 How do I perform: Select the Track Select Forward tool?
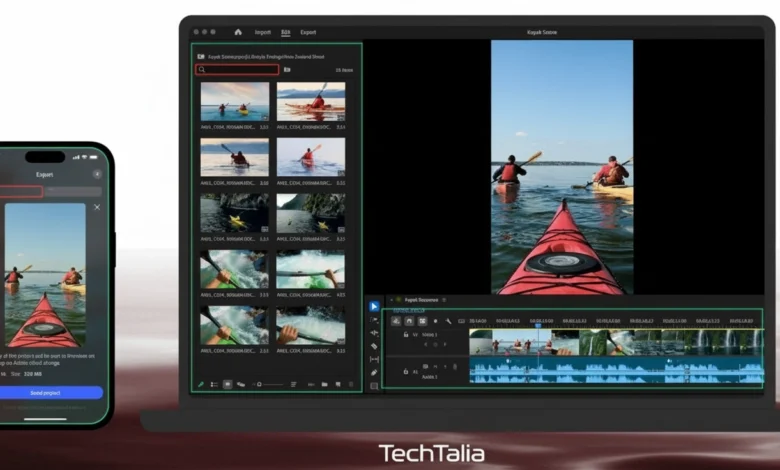pyautogui.click(x=374, y=319)
